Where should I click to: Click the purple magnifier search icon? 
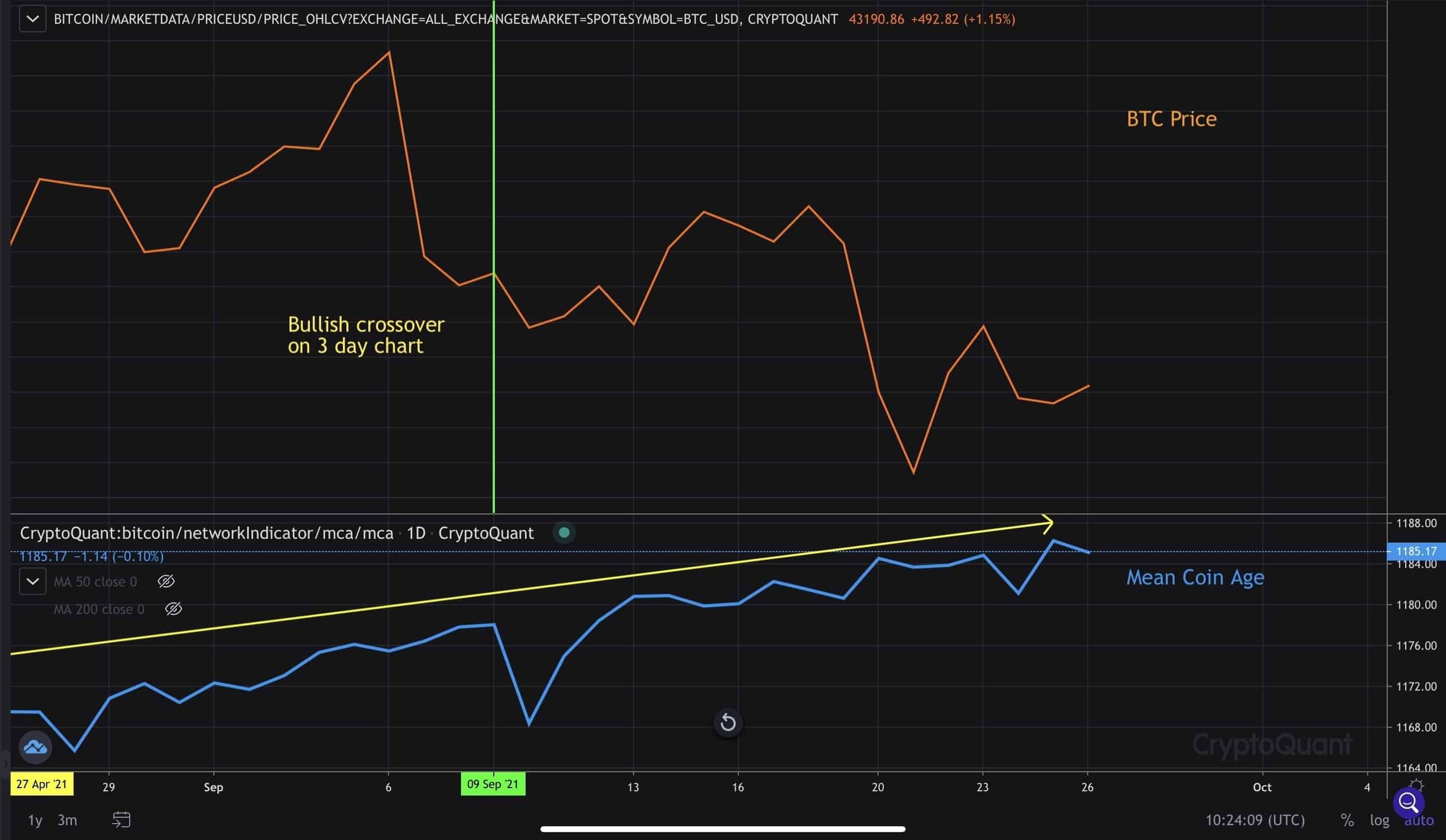[1409, 803]
